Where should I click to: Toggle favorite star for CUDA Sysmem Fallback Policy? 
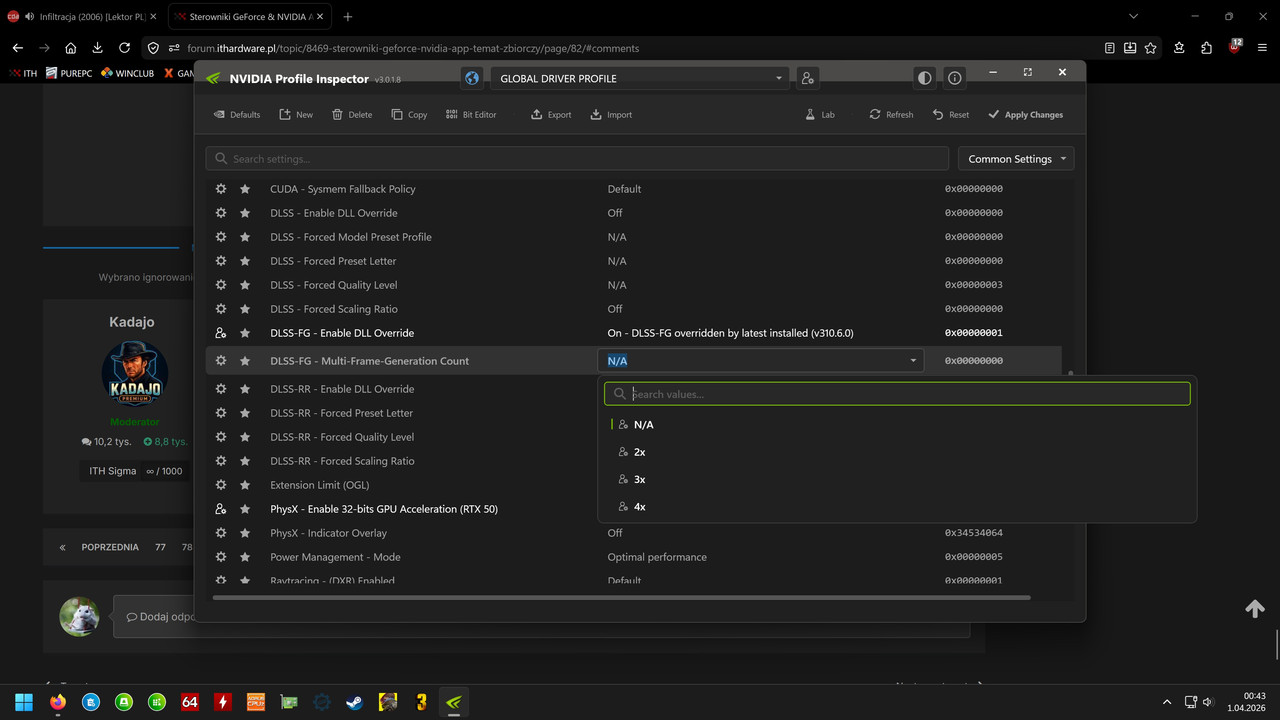click(x=245, y=189)
